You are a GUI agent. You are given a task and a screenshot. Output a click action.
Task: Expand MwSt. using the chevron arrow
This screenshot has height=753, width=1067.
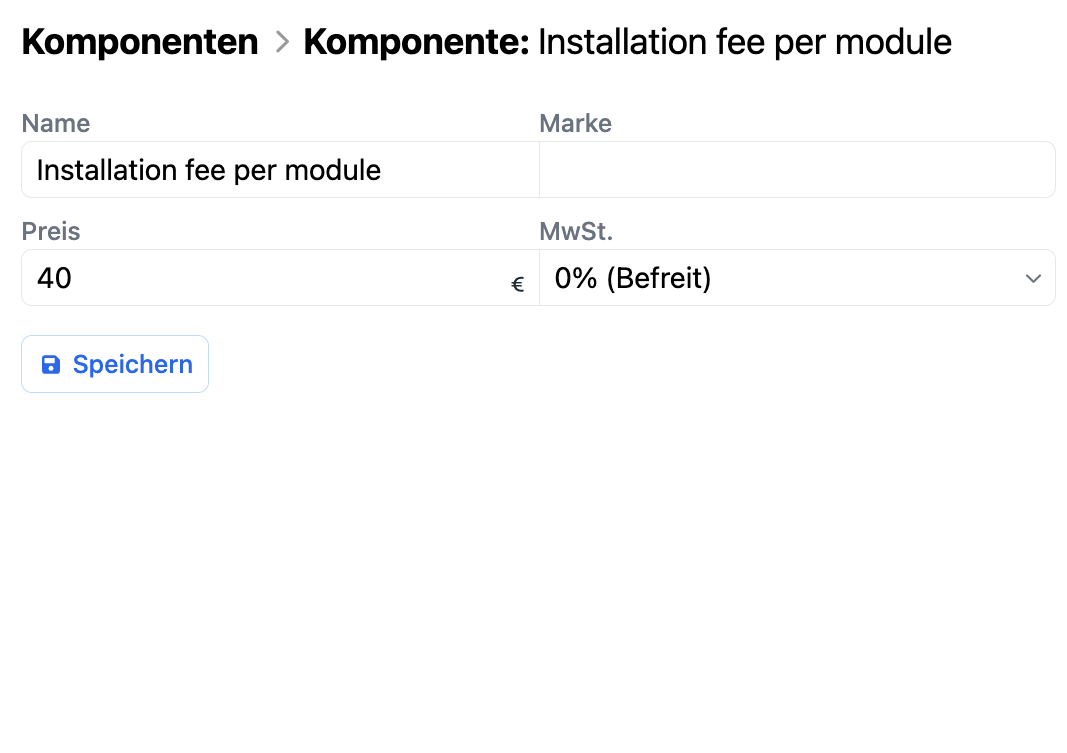(1034, 278)
